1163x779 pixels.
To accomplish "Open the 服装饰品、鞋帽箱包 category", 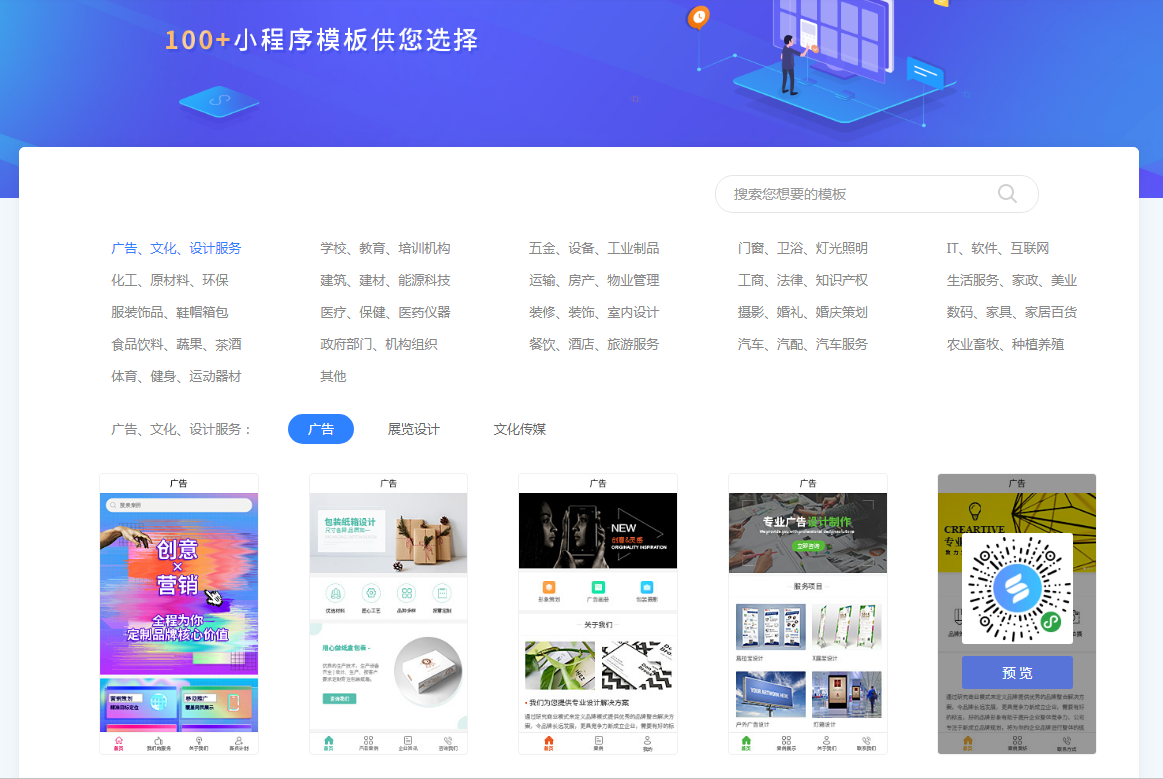I will (x=170, y=312).
